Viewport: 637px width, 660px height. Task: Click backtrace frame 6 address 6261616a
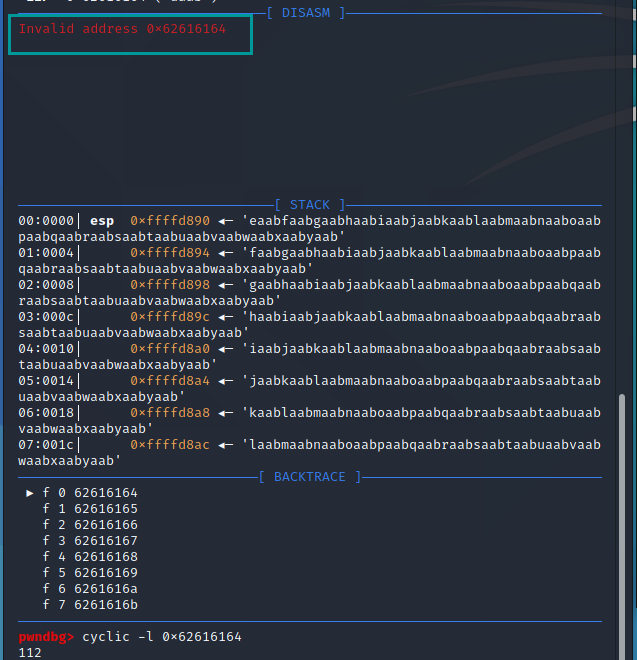[106, 589]
